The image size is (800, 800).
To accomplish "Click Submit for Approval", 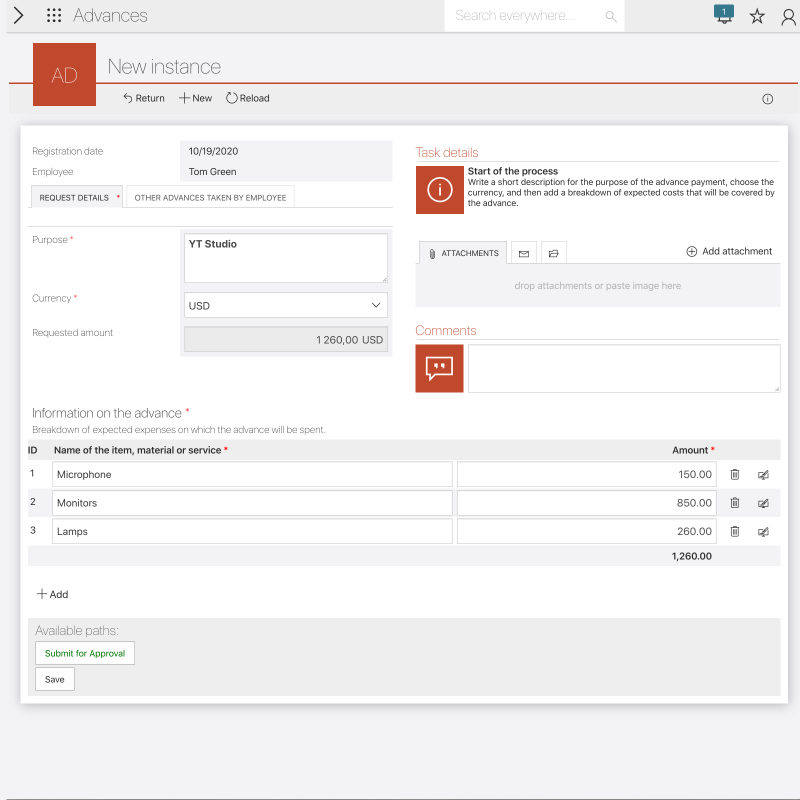I will (85, 653).
